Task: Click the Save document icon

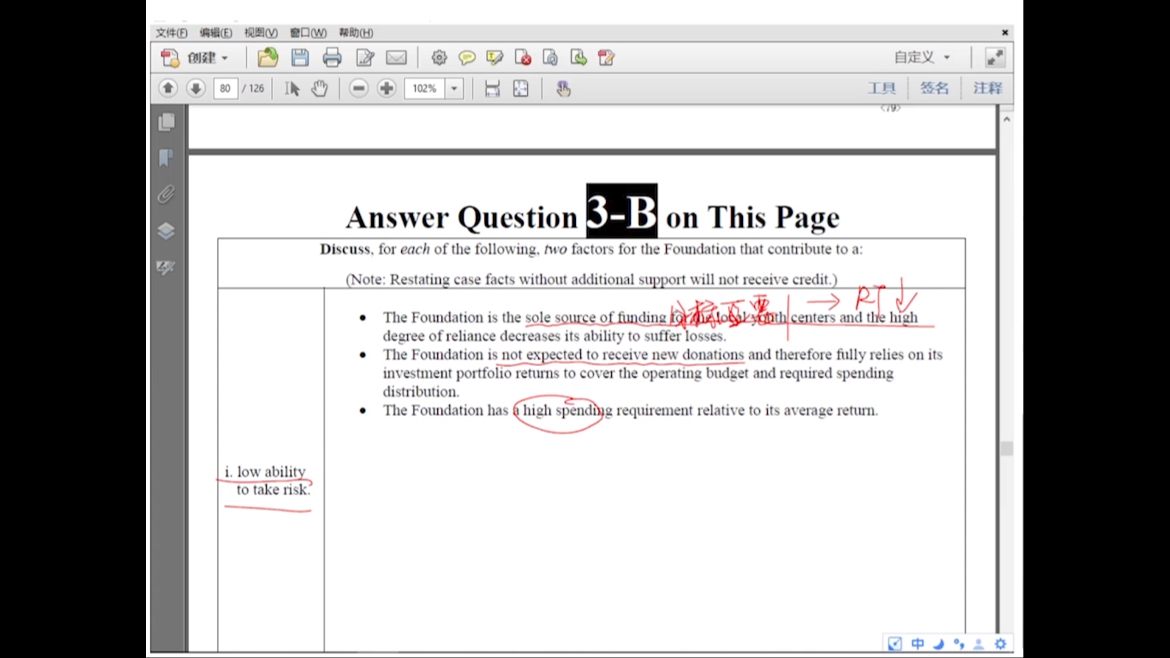Action: coord(299,58)
